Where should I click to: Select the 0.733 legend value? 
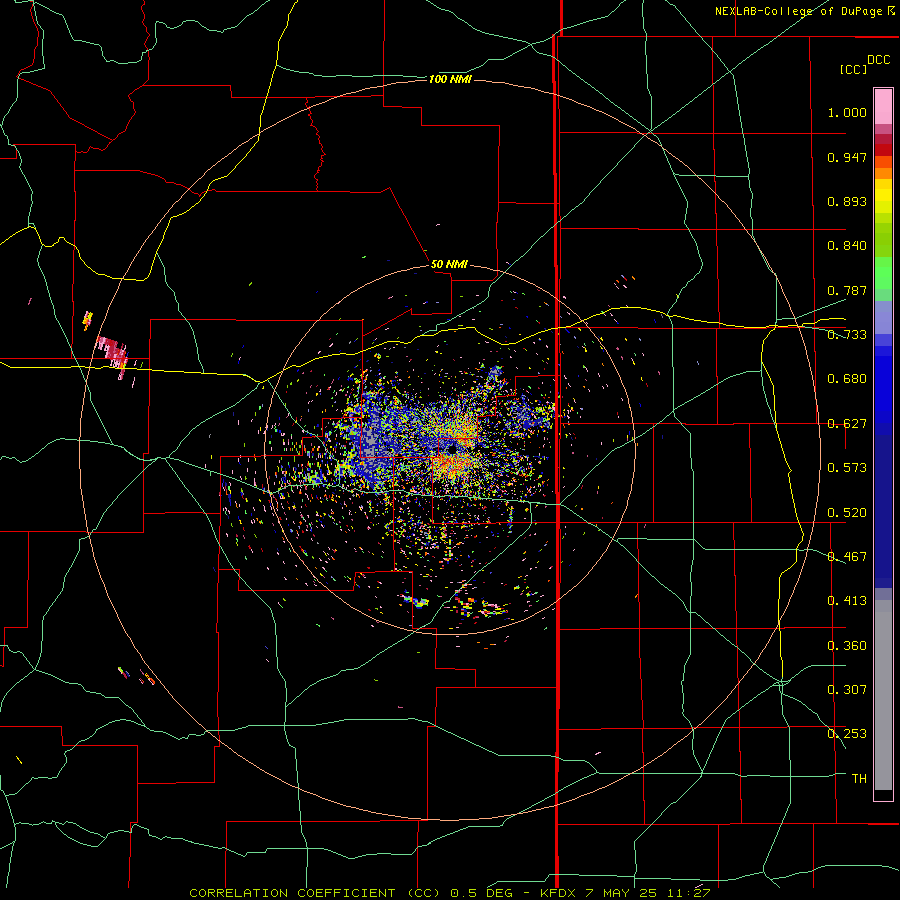847,335
